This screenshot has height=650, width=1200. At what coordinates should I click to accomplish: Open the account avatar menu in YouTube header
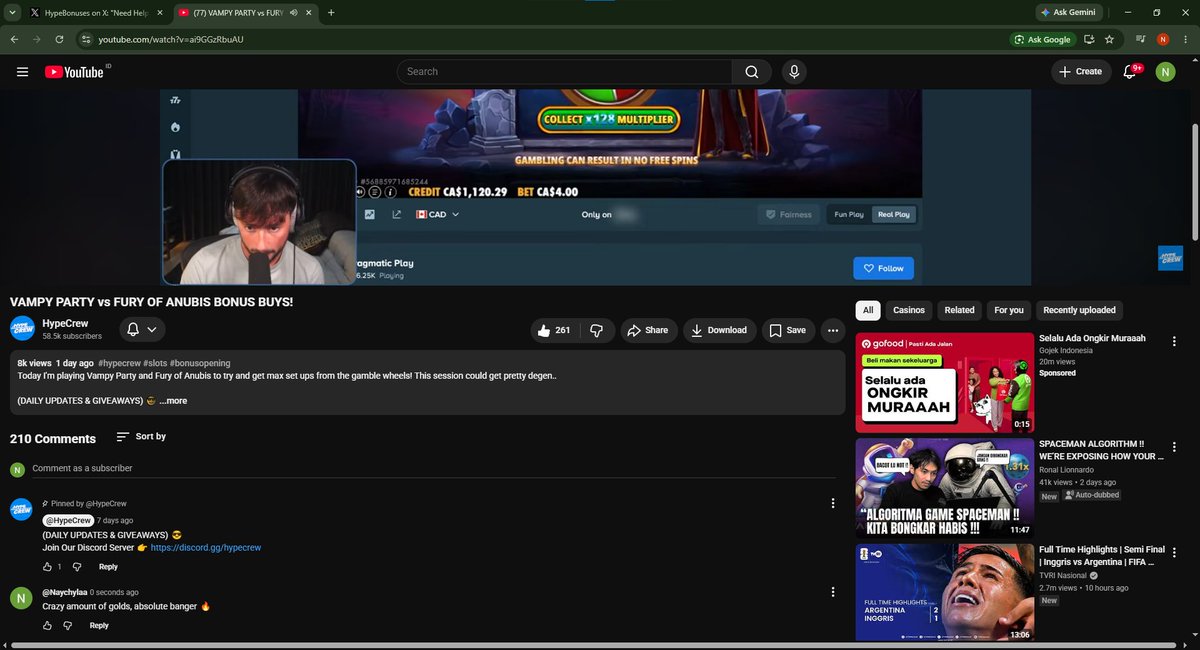pyautogui.click(x=1165, y=72)
